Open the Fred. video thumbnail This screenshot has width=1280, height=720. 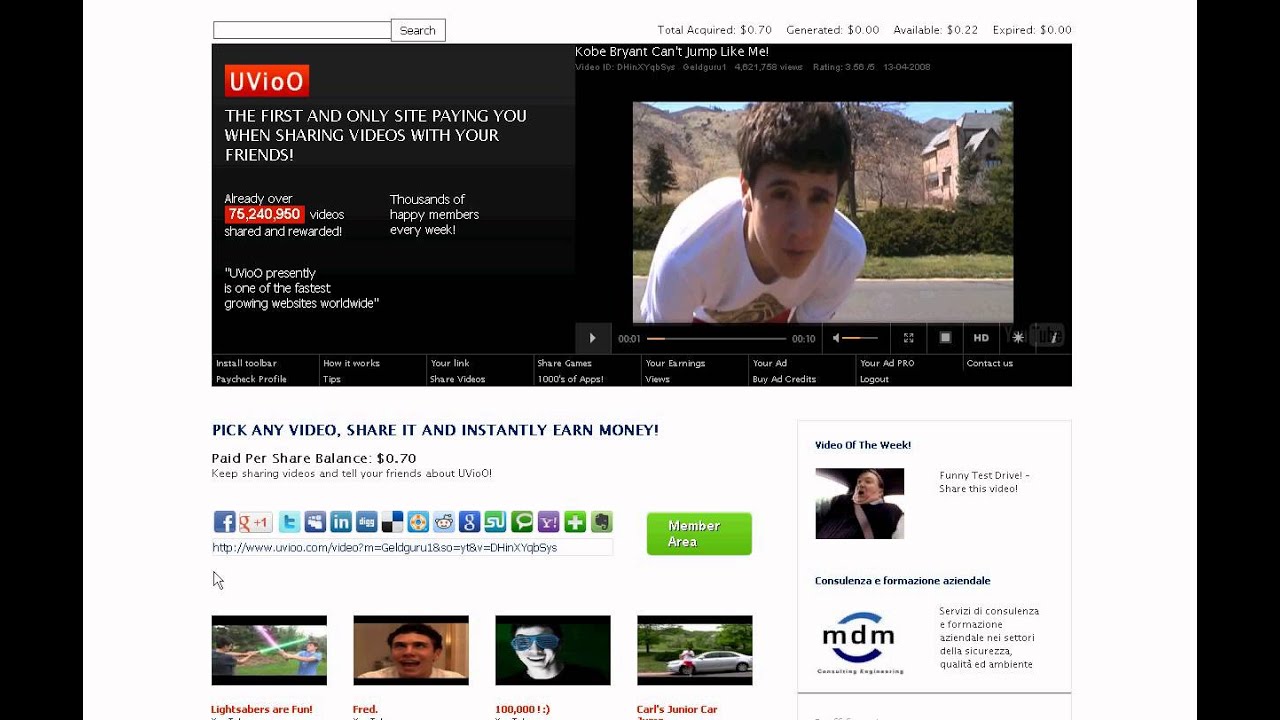(x=411, y=650)
